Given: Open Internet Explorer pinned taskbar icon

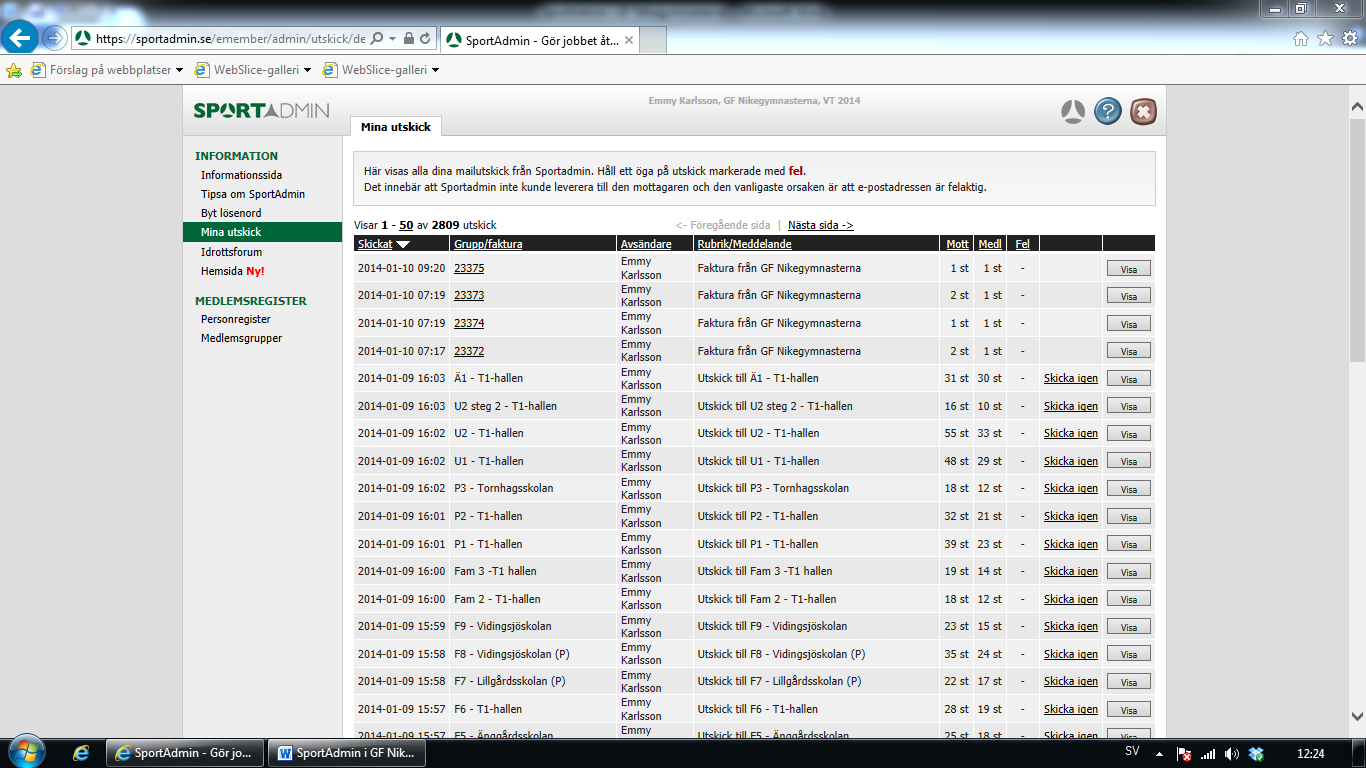Looking at the screenshot, I should [81, 753].
